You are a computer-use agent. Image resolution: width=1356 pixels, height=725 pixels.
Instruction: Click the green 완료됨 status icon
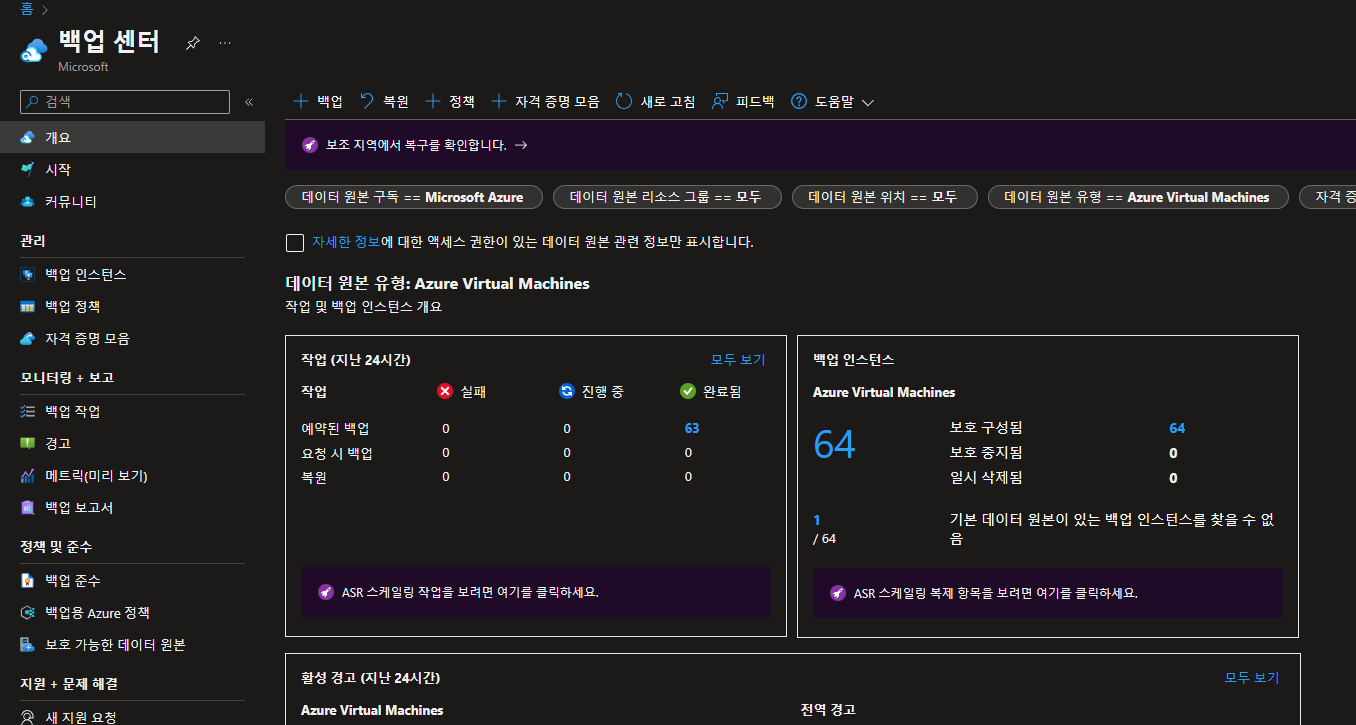coord(688,391)
